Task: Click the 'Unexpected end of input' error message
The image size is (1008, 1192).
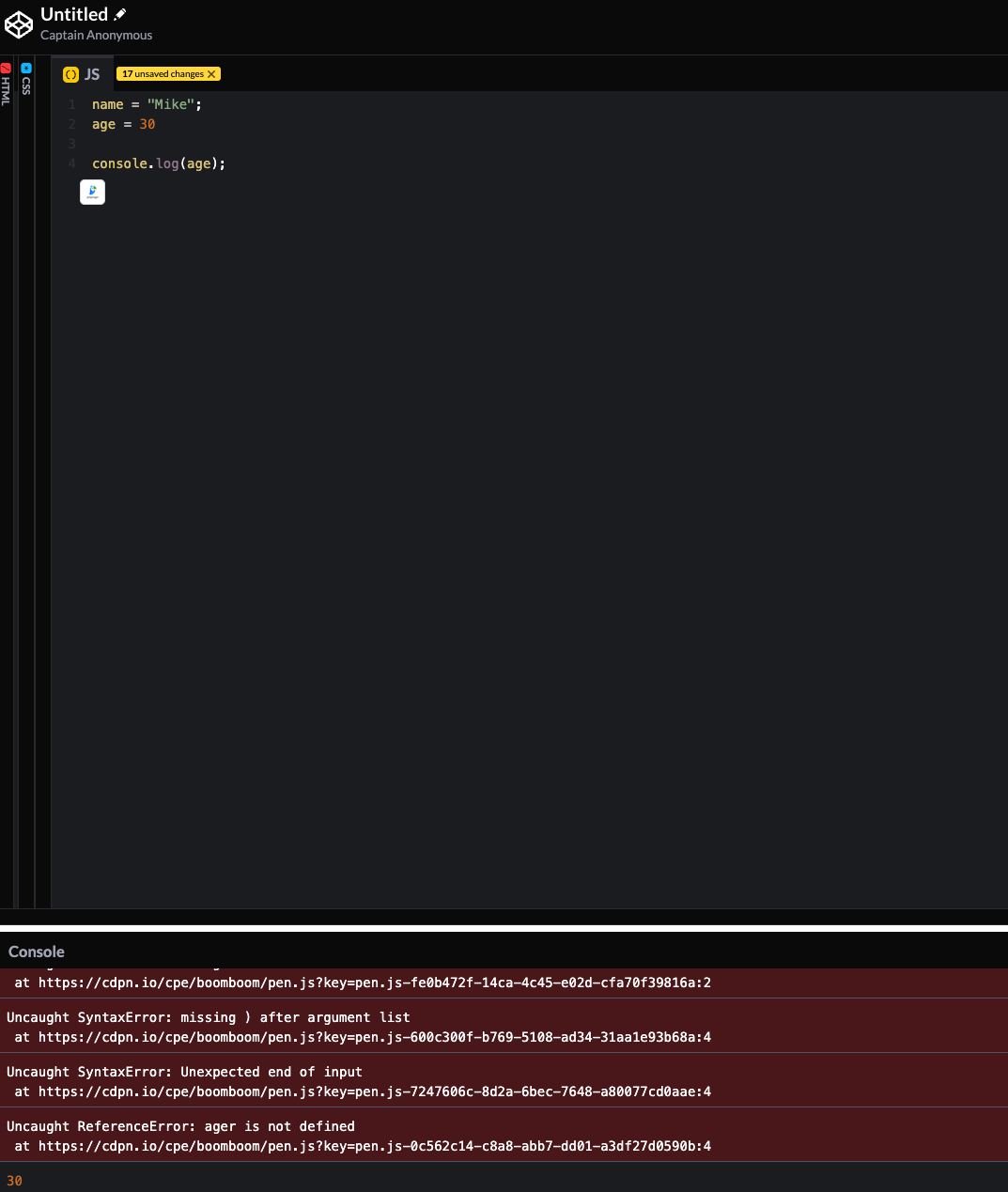Action: coord(184,1072)
